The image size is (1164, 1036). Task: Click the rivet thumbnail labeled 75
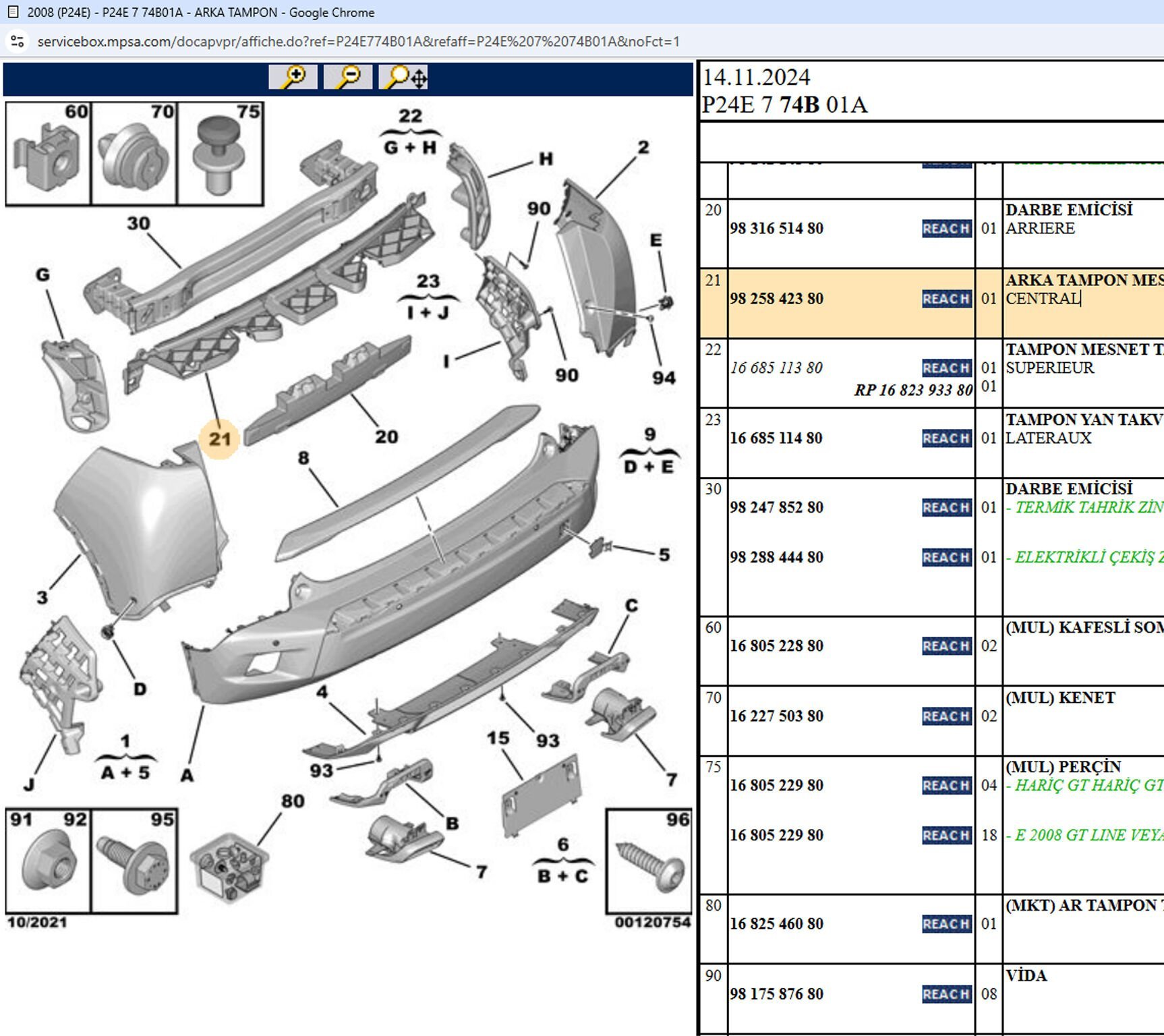[220, 154]
